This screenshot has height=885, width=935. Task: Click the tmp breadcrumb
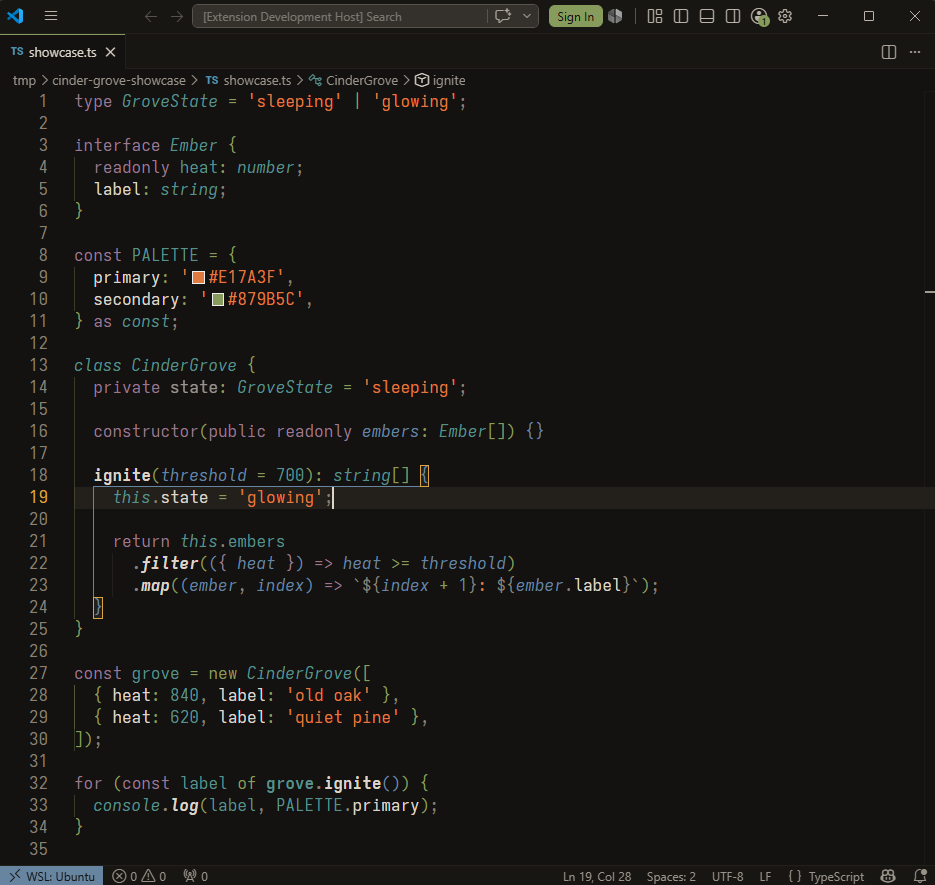tap(24, 81)
